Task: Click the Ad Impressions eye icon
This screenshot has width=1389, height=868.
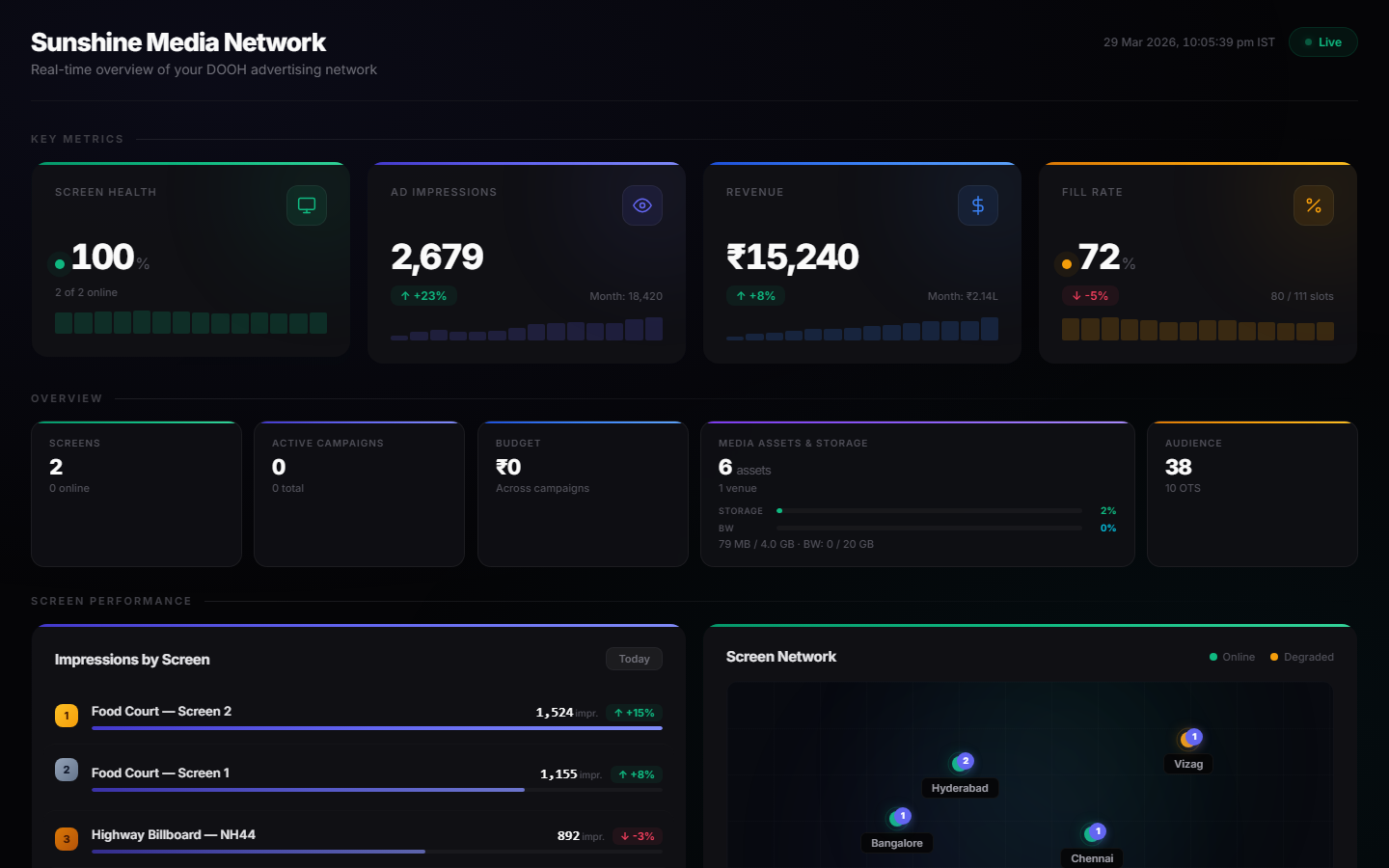Action: coord(641,205)
